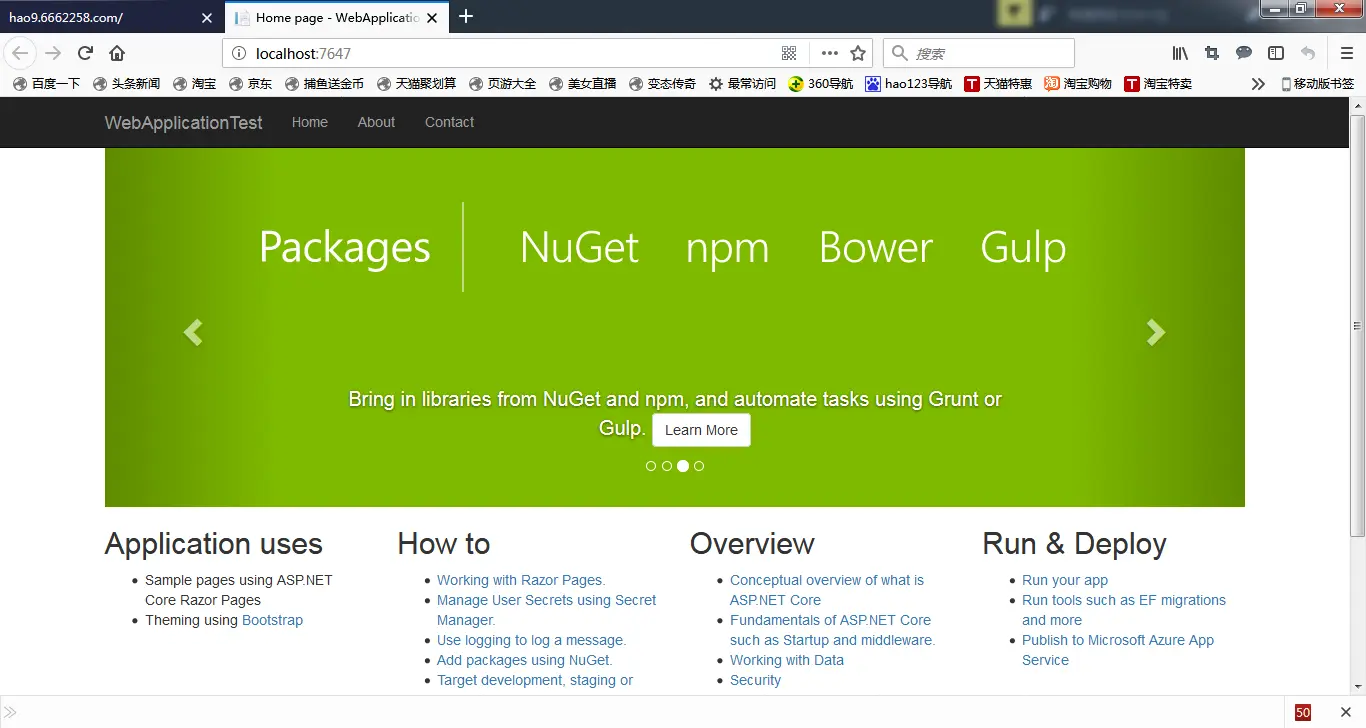This screenshot has width=1366, height=728.
Task: Open the 美女直播 bookmark
Action: tap(582, 84)
